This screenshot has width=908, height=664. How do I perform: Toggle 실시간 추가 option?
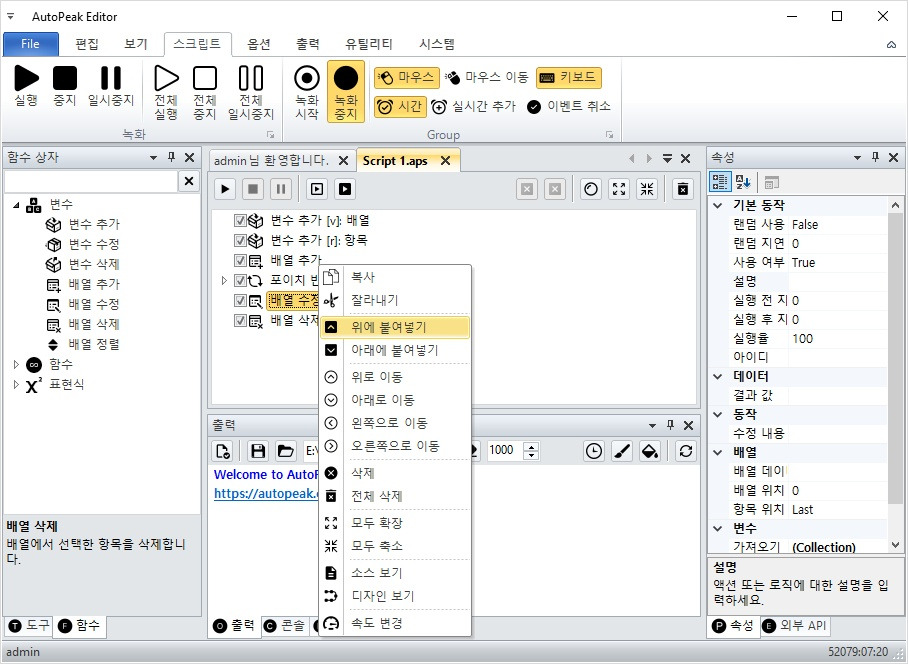[473, 107]
